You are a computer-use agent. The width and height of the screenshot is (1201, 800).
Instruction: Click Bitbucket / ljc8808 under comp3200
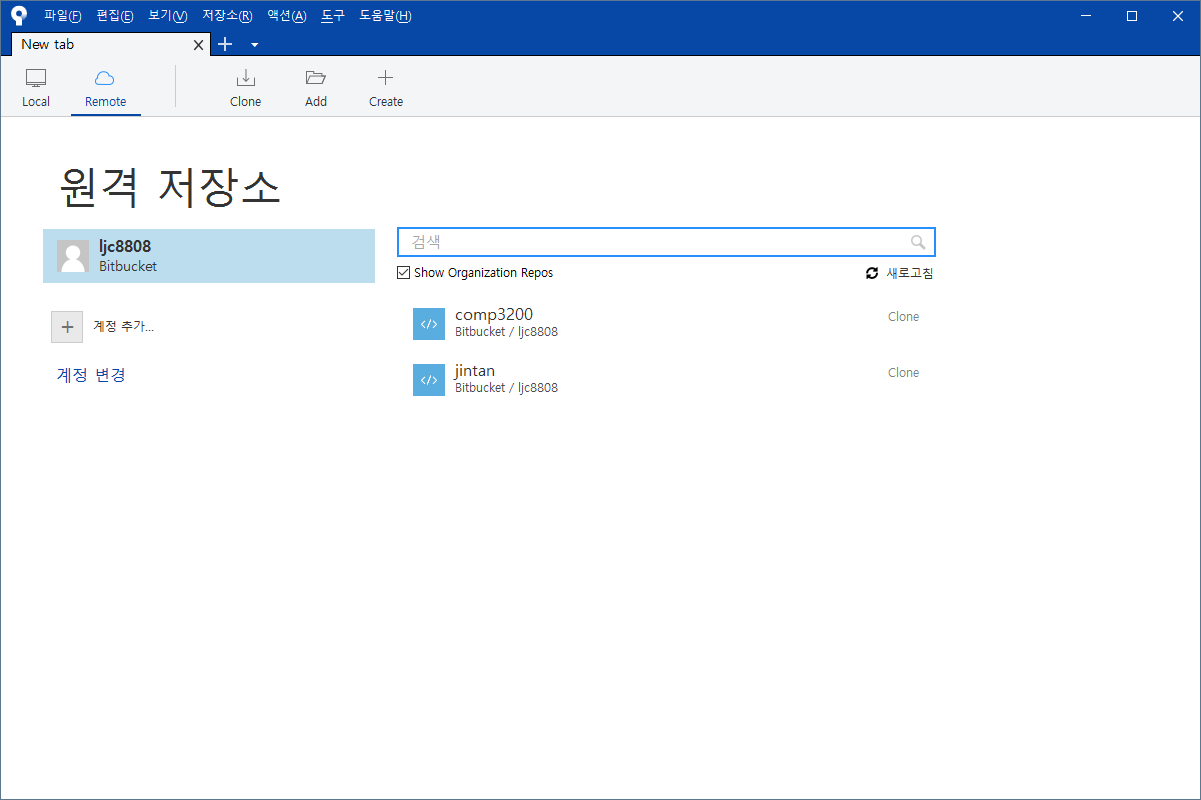click(506, 332)
